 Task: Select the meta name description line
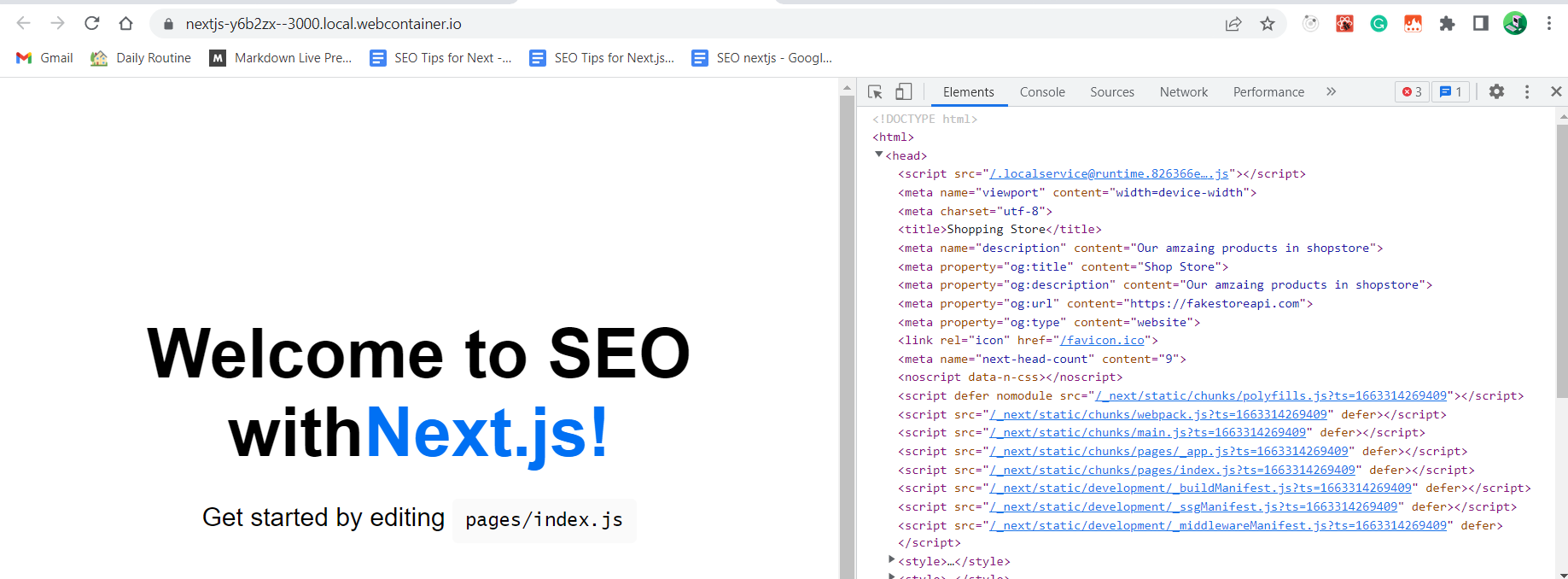[x=1140, y=248]
